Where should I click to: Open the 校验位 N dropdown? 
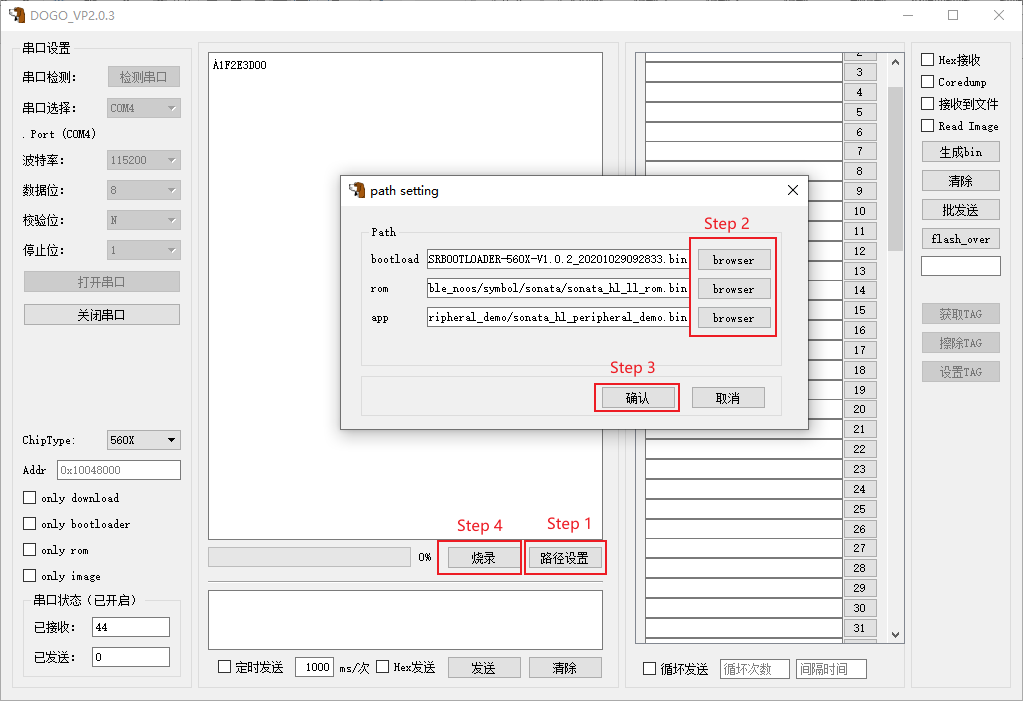(144, 220)
